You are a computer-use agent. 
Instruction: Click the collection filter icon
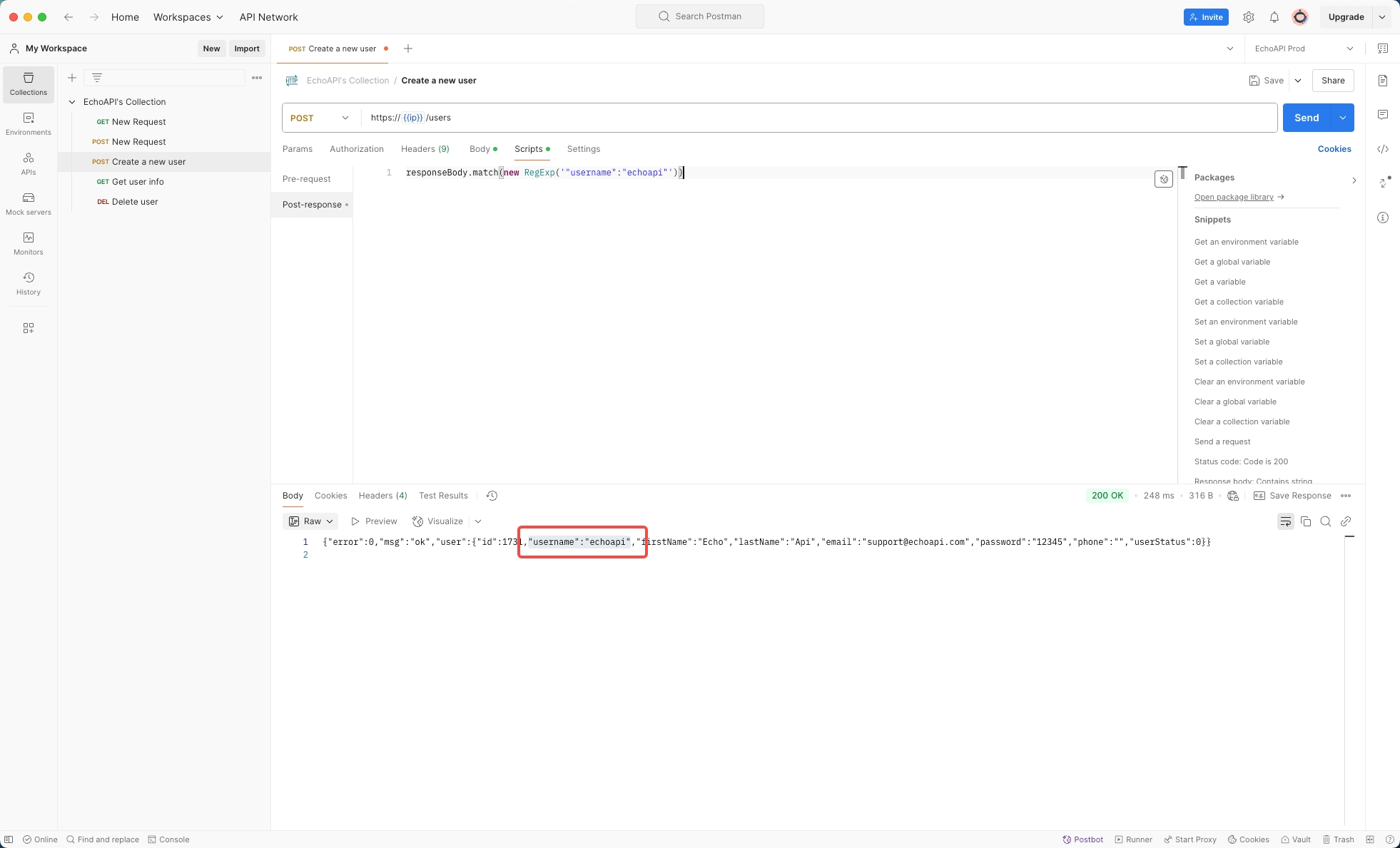pos(97,78)
